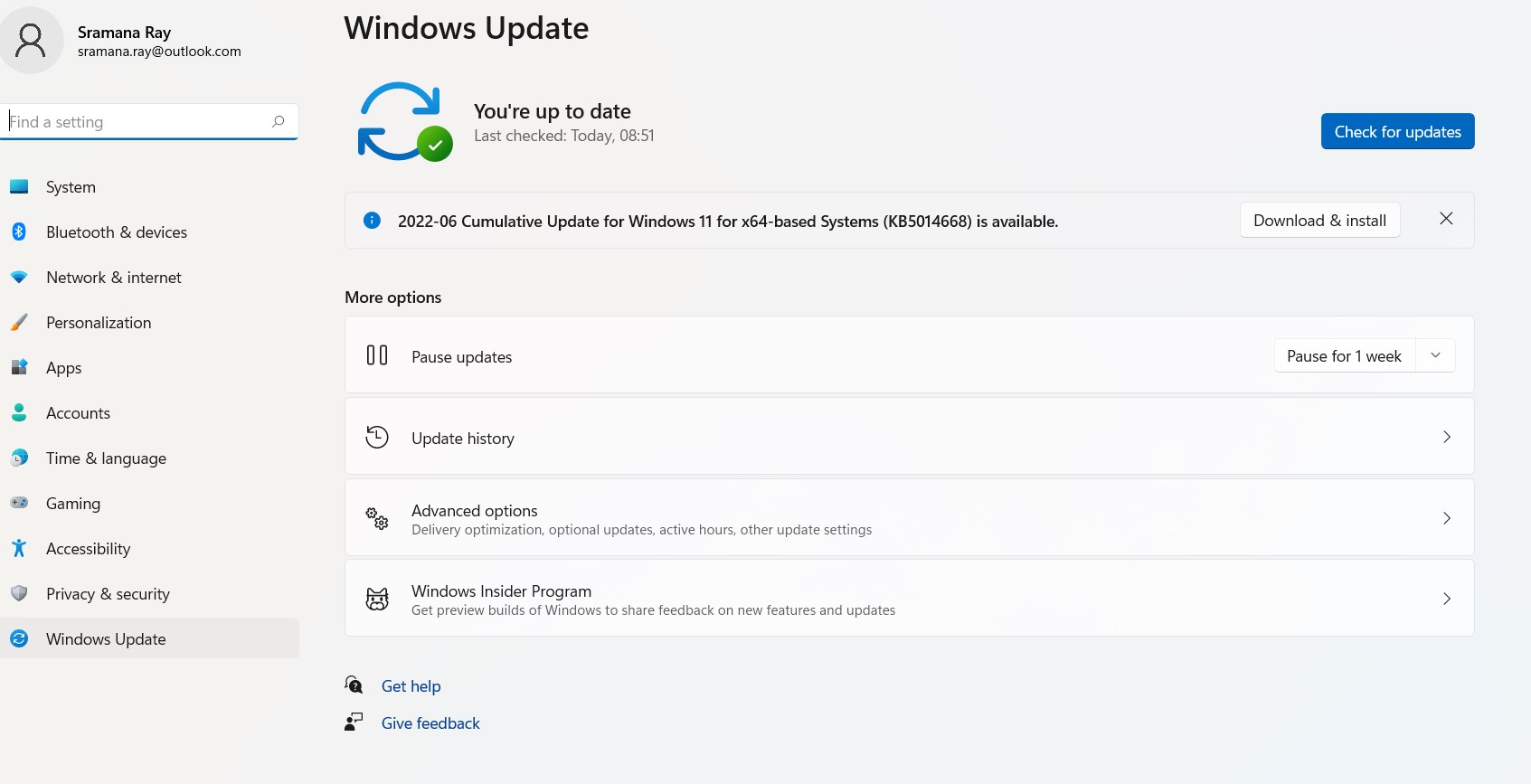This screenshot has height=784, width=1531.
Task: Click the large update status sync icon
Action: [404, 122]
